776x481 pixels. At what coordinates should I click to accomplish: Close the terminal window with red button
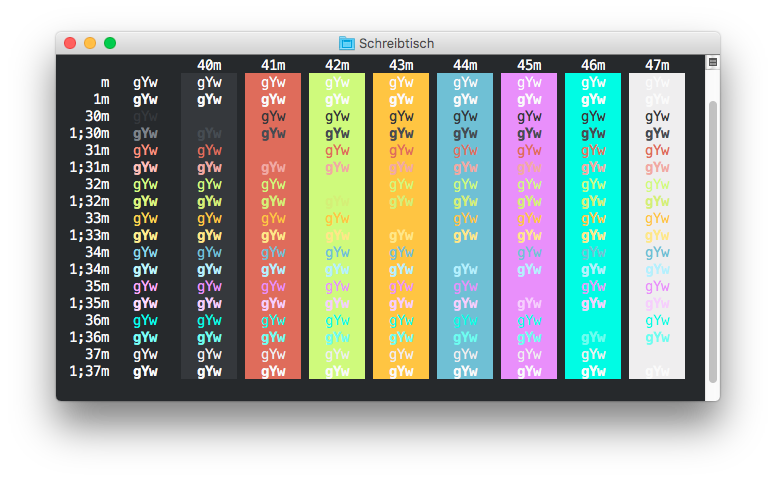[x=70, y=44]
